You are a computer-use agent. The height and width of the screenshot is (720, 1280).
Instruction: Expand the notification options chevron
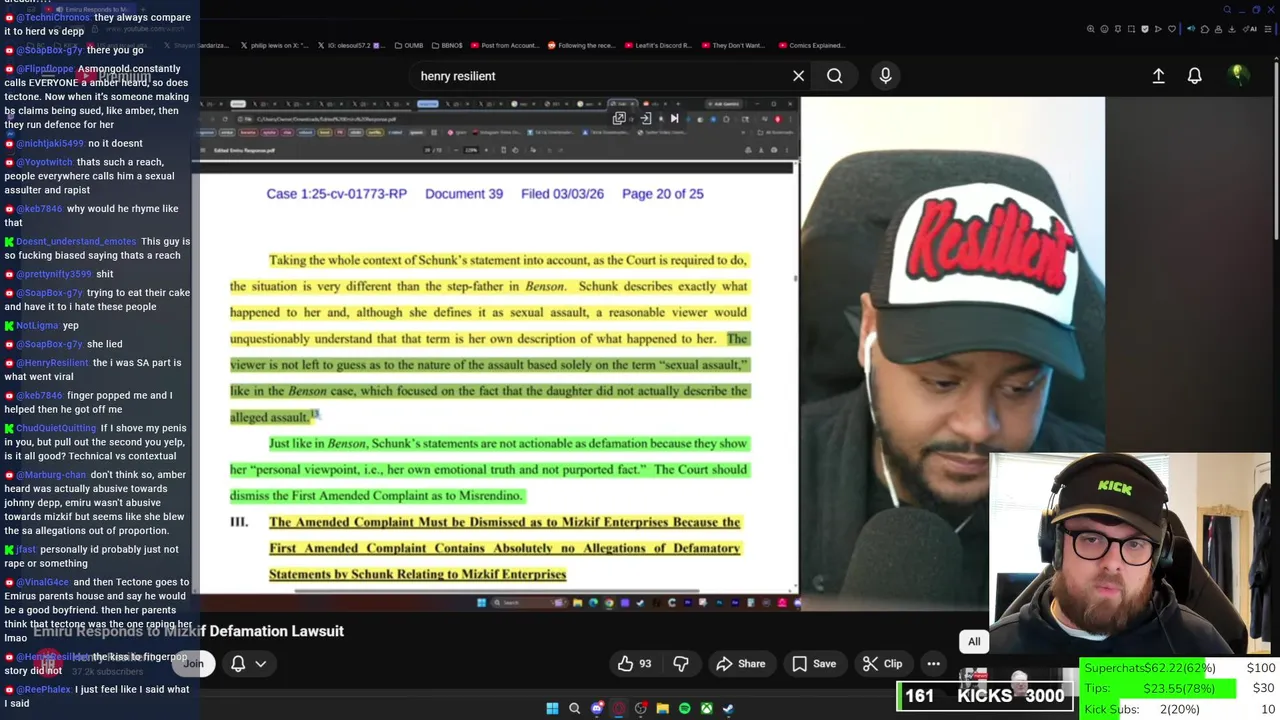coord(261,664)
